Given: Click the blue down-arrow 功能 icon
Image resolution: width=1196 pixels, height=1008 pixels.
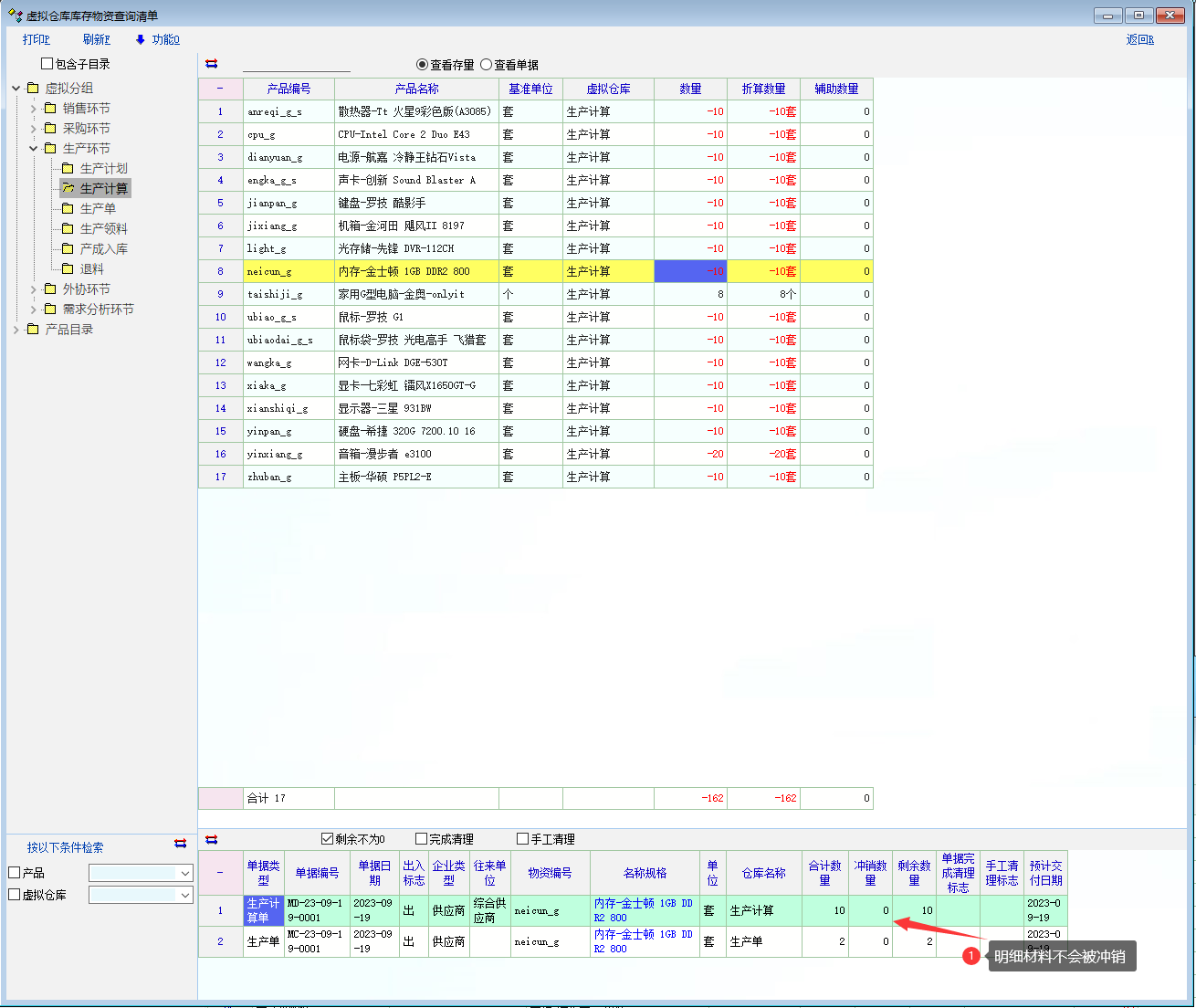Looking at the screenshot, I should (x=140, y=39).
